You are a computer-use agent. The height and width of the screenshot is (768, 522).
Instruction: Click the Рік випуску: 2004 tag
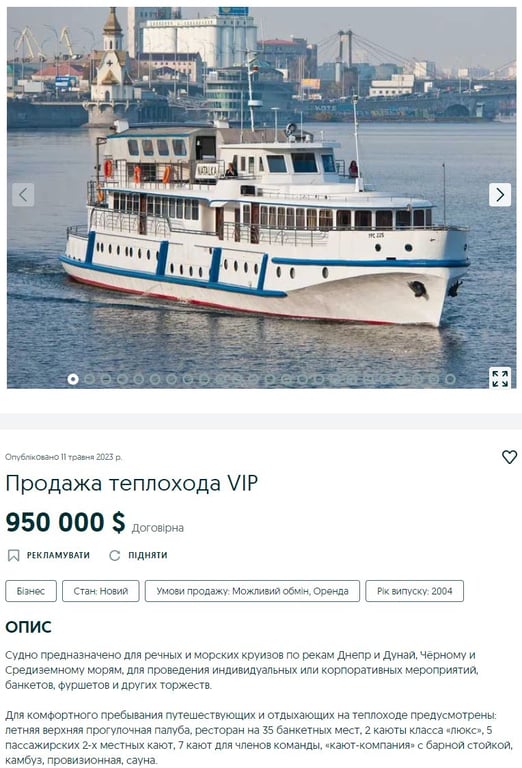pos(414,591)
